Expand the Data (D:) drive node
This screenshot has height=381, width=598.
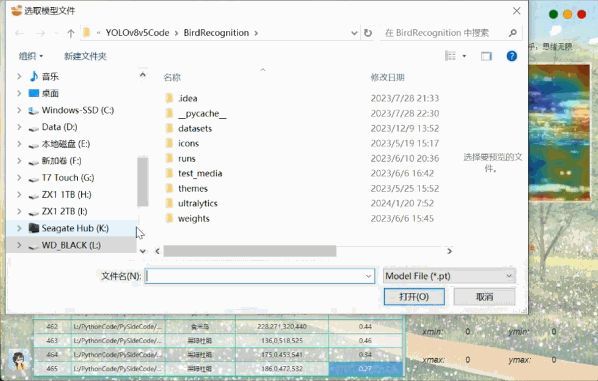click(x=19, y=127)
